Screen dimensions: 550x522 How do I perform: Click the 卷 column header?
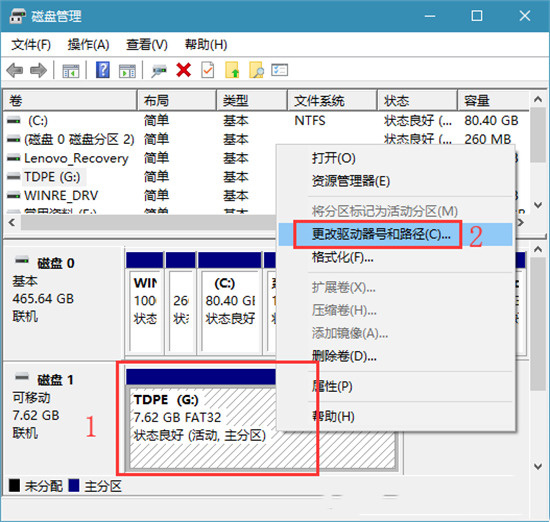coord(70,101)
